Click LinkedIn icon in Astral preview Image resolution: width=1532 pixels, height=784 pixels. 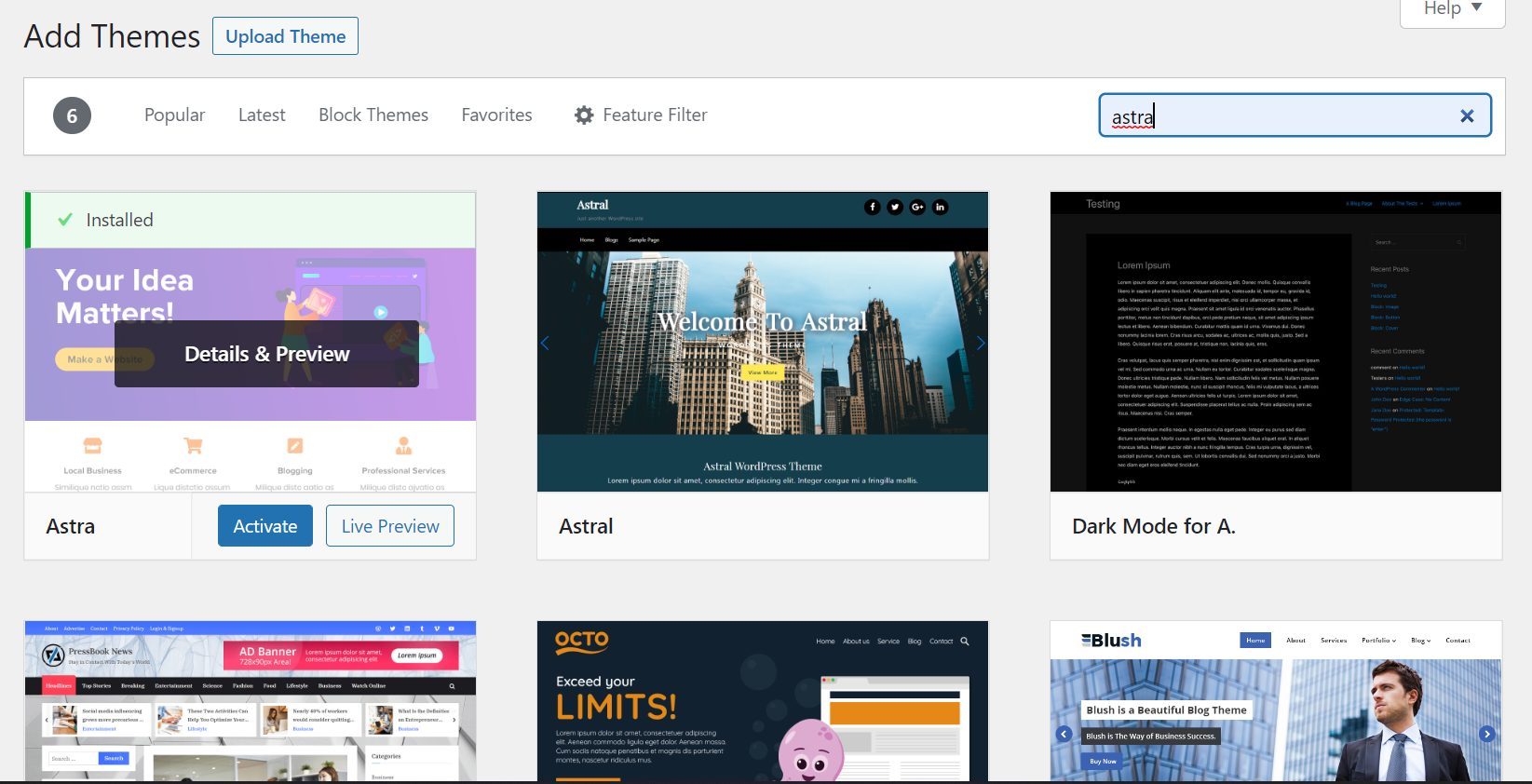click(941, 207)
